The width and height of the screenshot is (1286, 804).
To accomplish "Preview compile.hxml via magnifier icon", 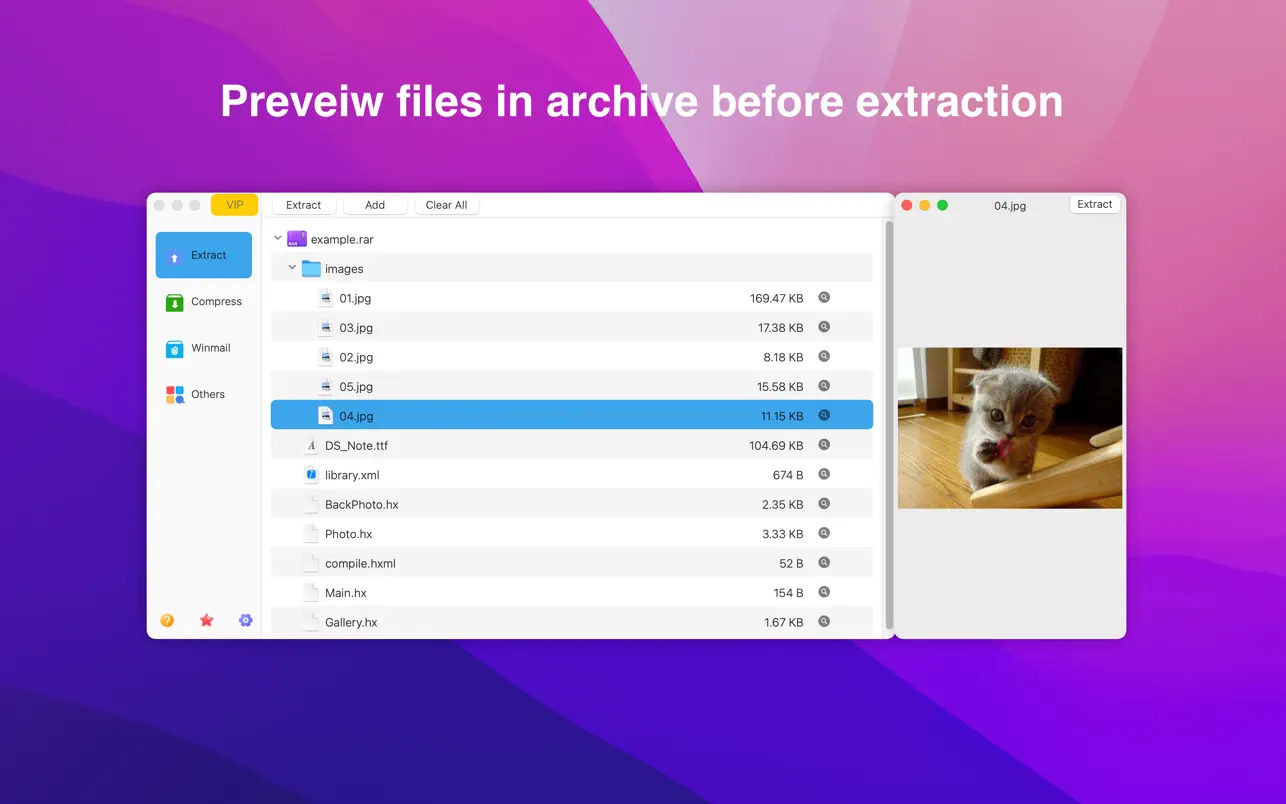I will coord(824,563).
